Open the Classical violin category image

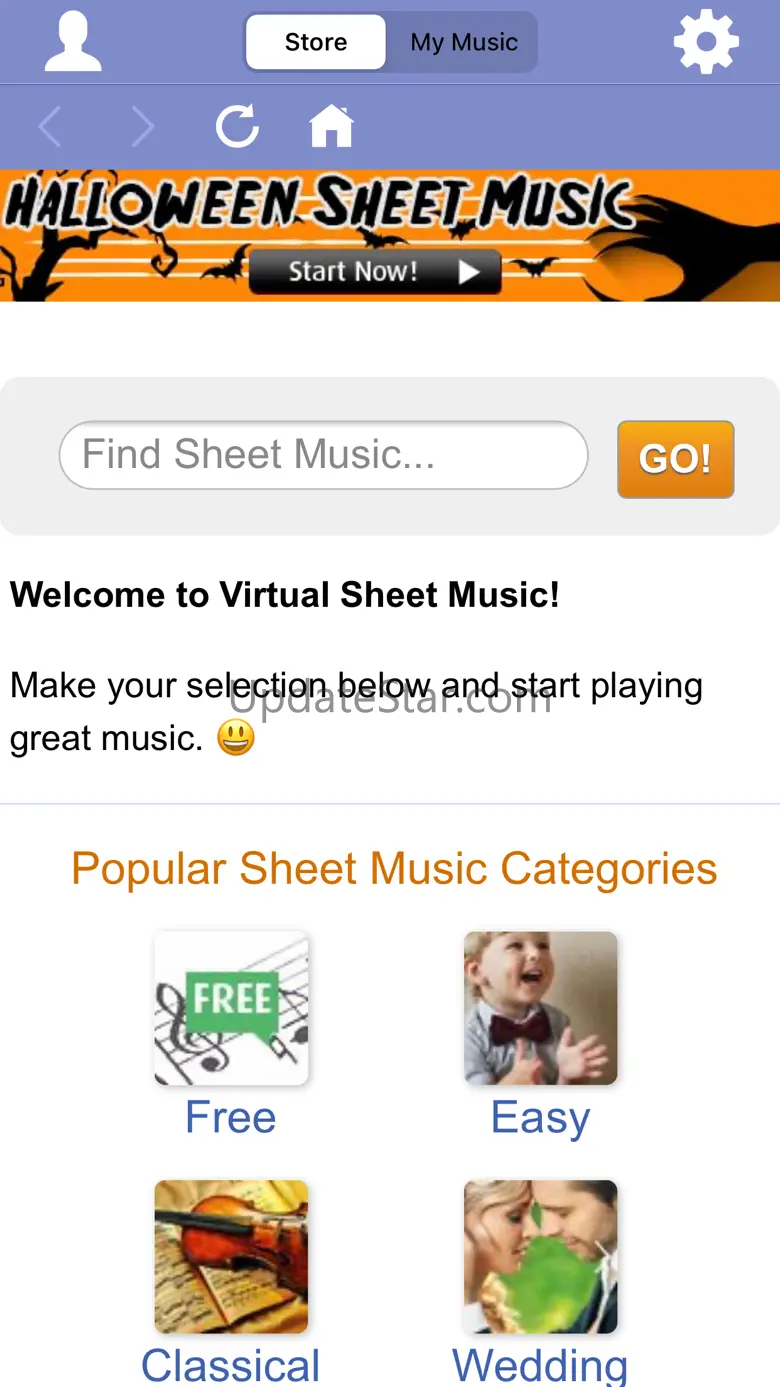click(231, 1256)
